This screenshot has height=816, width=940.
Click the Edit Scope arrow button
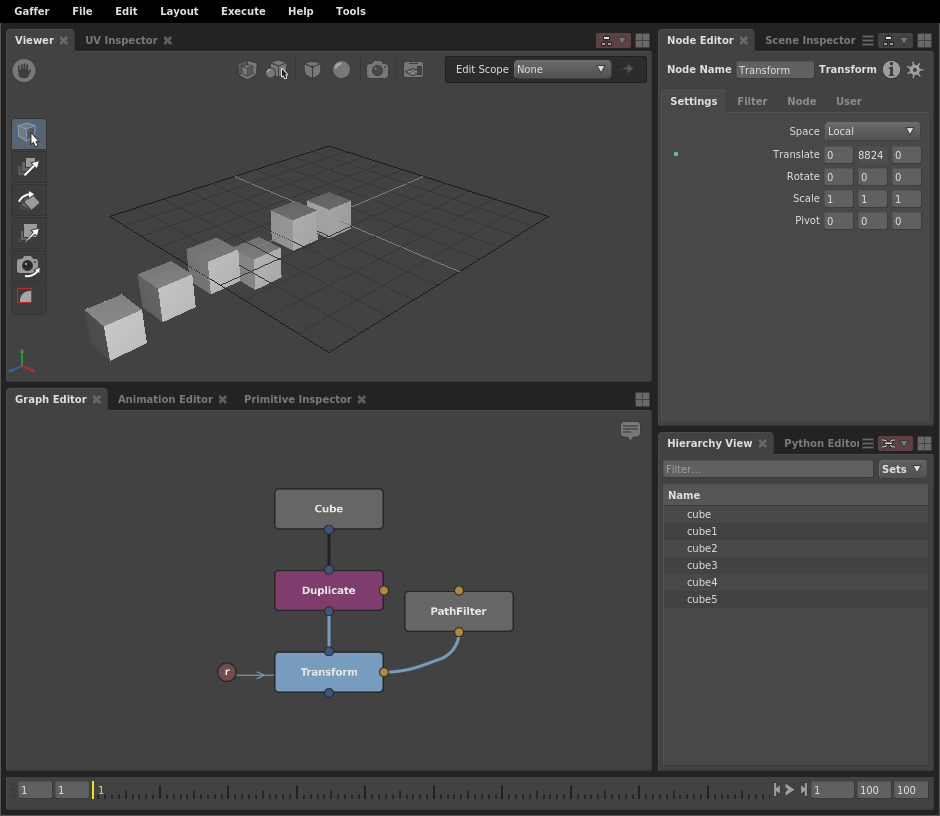(x=628, y=69)
